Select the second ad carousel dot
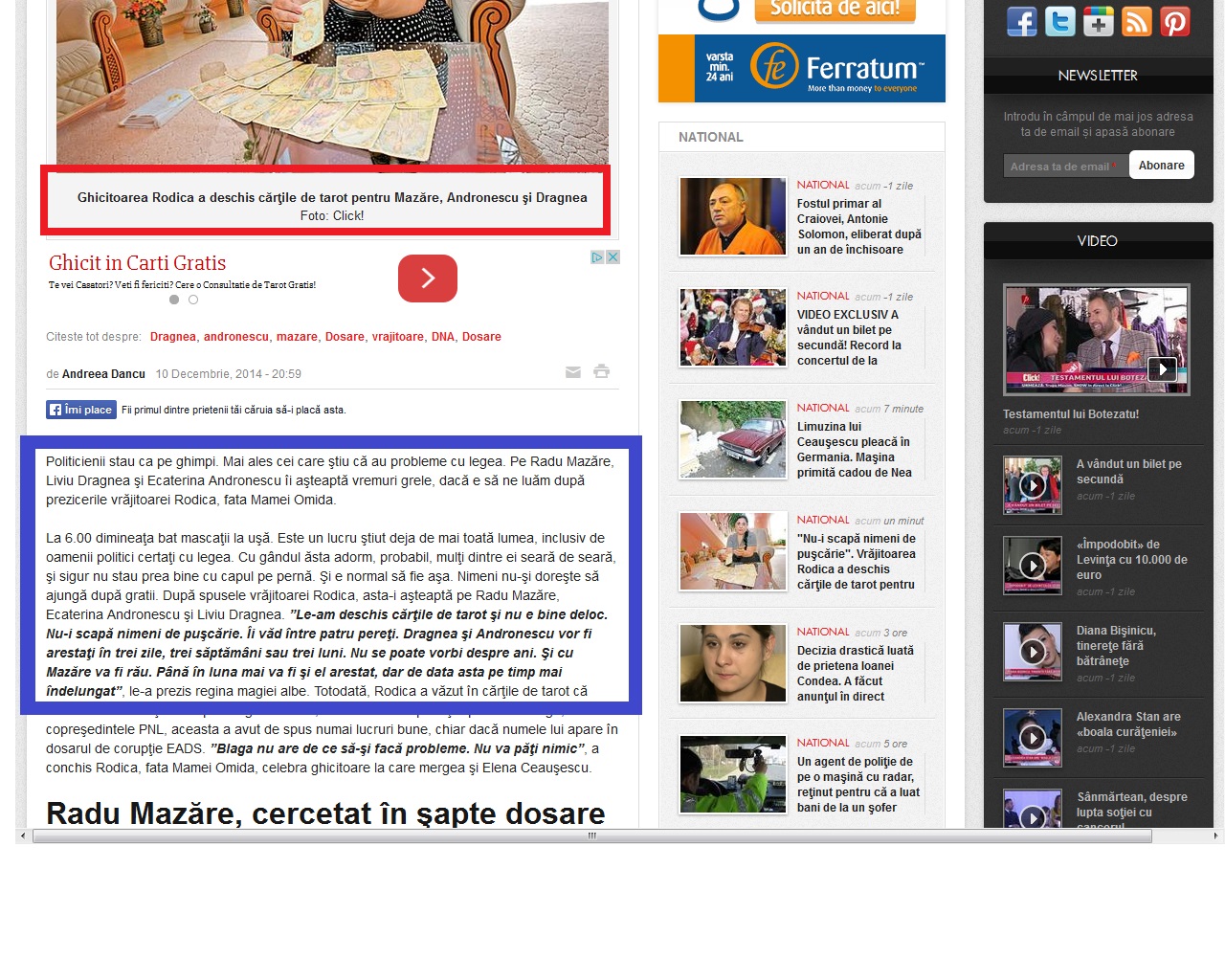Viewport: 1225px width, 980px height. pos(193,300)
